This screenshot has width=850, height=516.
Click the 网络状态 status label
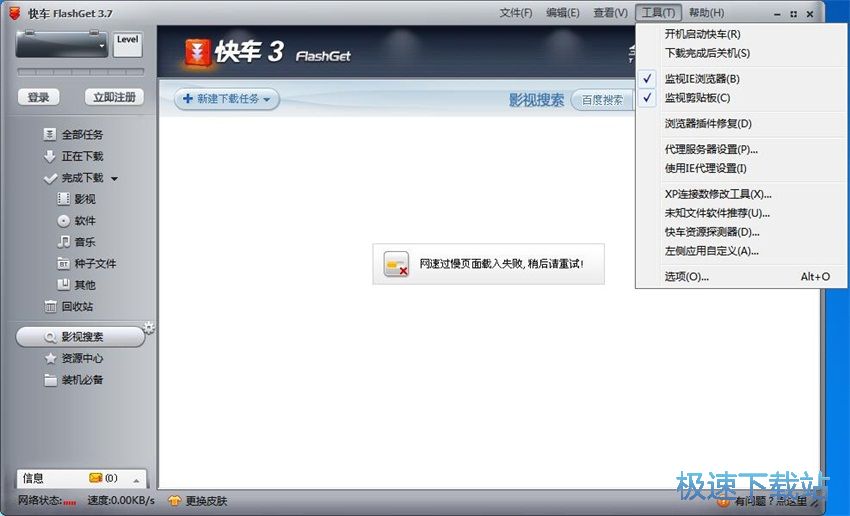click(x=39, y=500)
